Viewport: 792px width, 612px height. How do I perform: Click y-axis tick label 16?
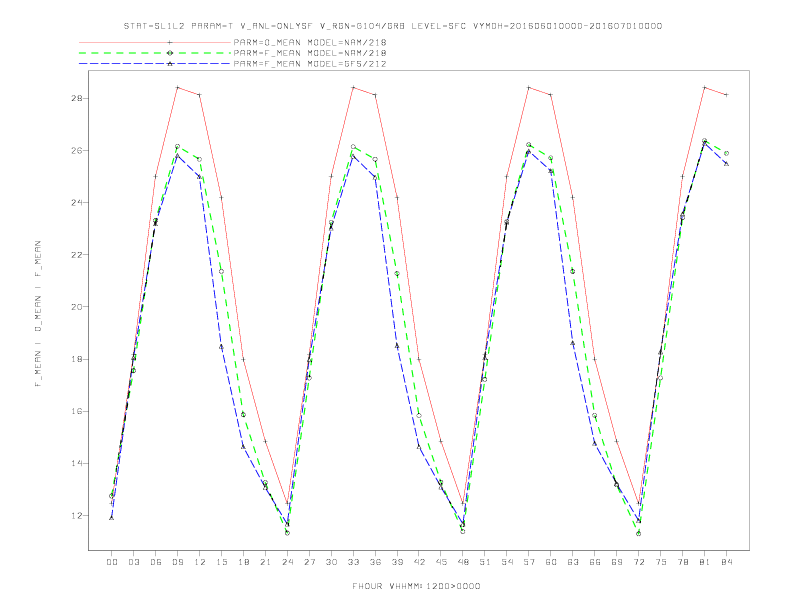coord(77,412)
